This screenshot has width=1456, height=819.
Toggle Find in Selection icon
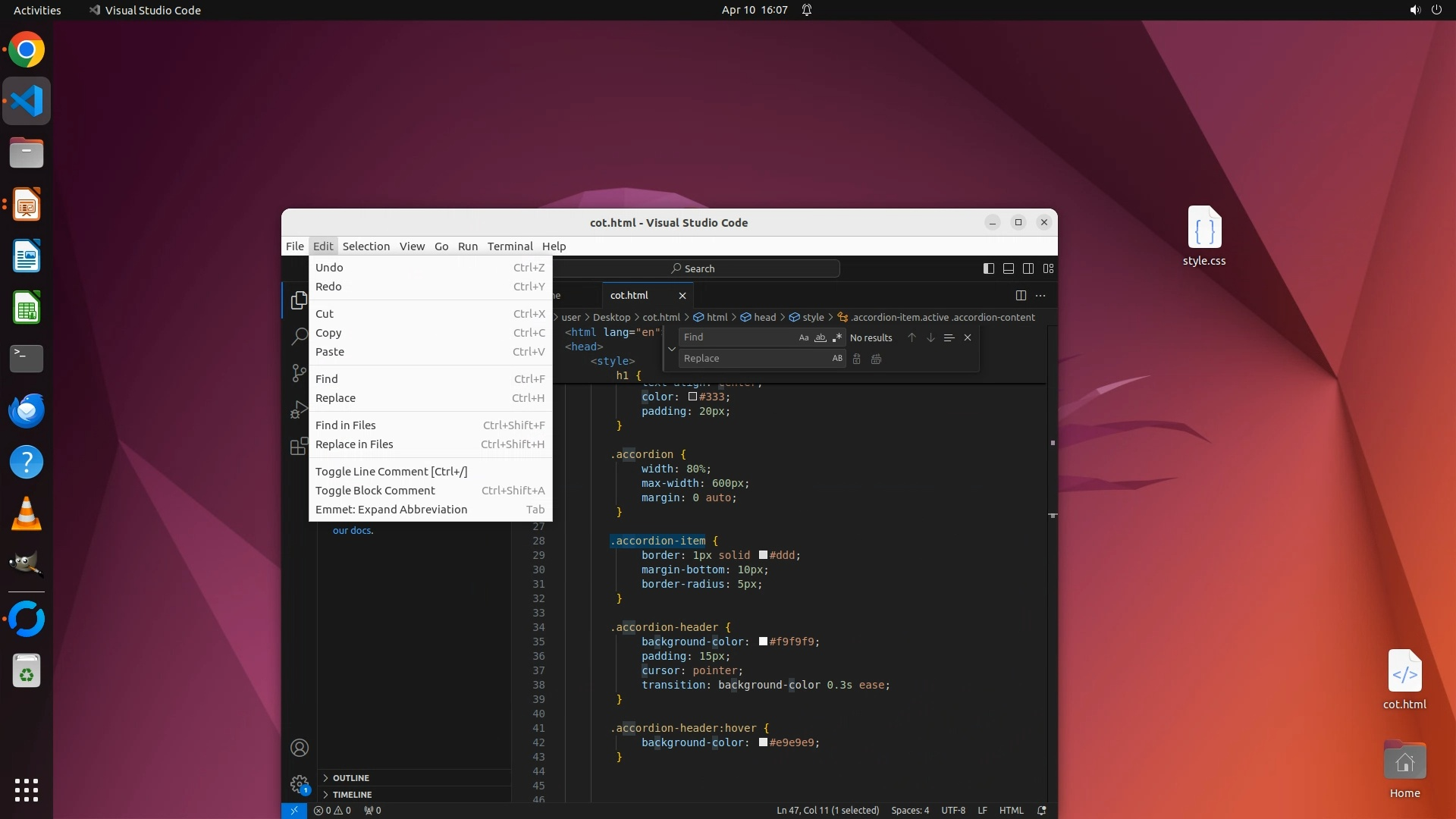click(949, 338)
